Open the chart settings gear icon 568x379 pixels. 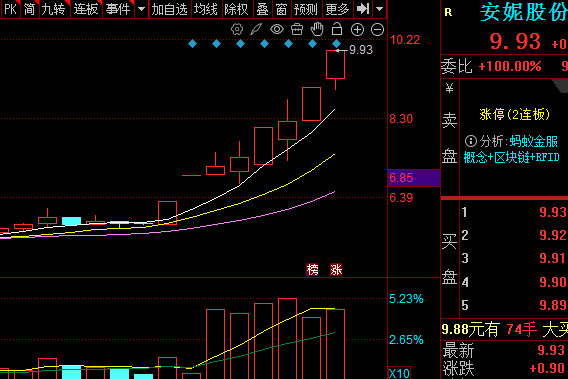(x=237, y=29)
